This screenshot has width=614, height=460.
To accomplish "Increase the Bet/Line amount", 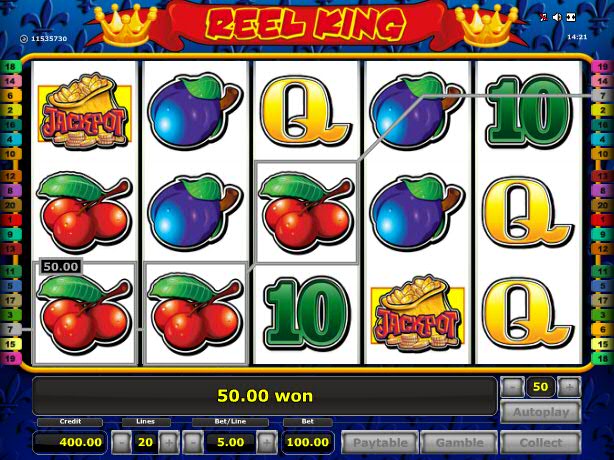I will point(266,442).
